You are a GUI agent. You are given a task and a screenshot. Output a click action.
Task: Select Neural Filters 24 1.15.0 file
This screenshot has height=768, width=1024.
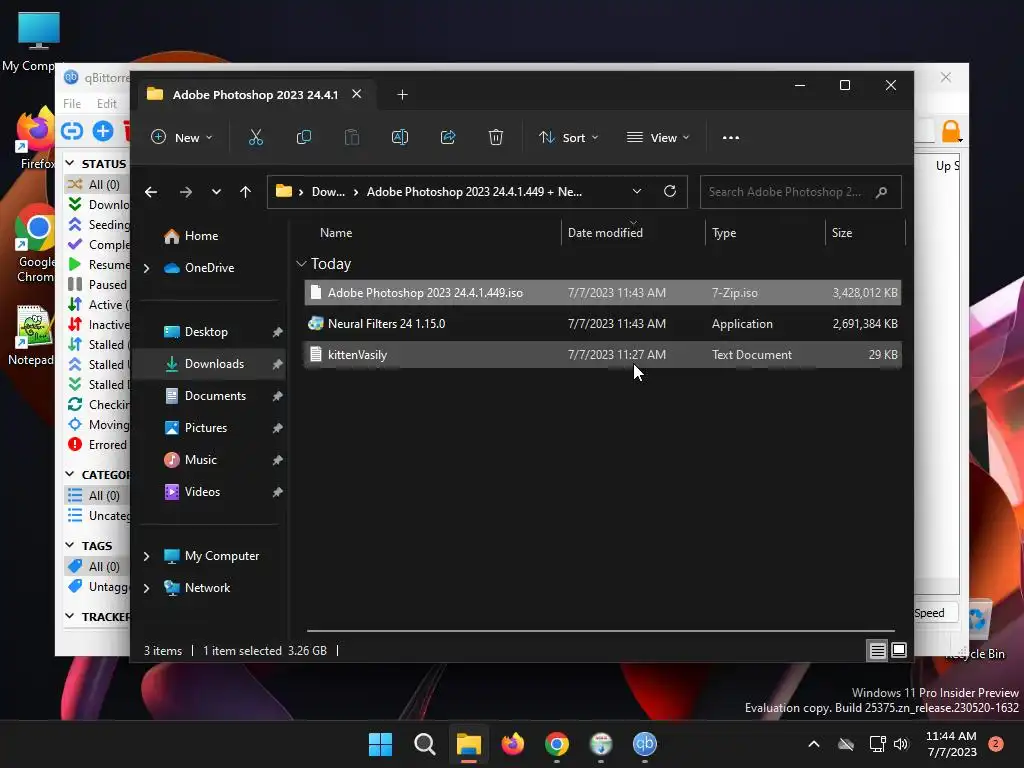[x=602, y=324]
